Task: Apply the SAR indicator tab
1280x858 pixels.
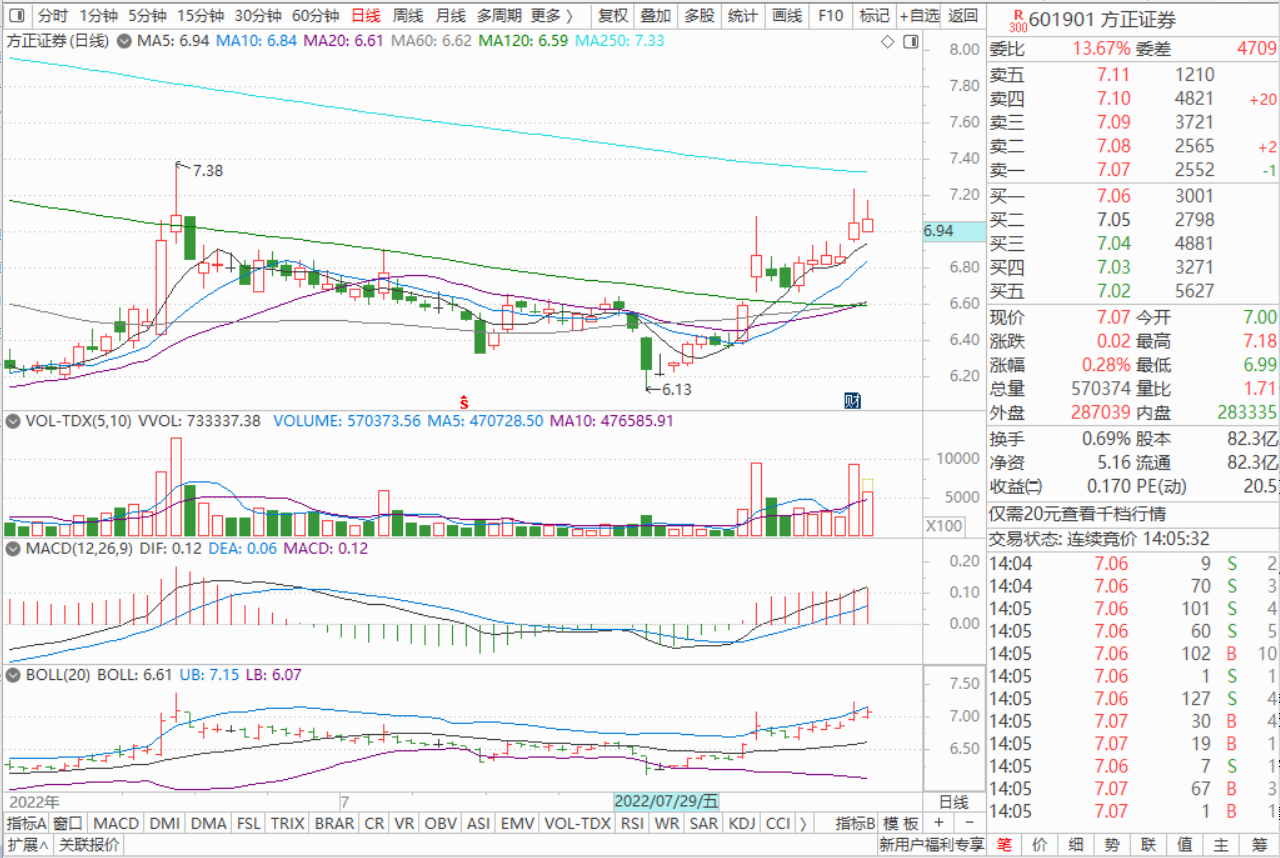Action: (x=704, y=823)
